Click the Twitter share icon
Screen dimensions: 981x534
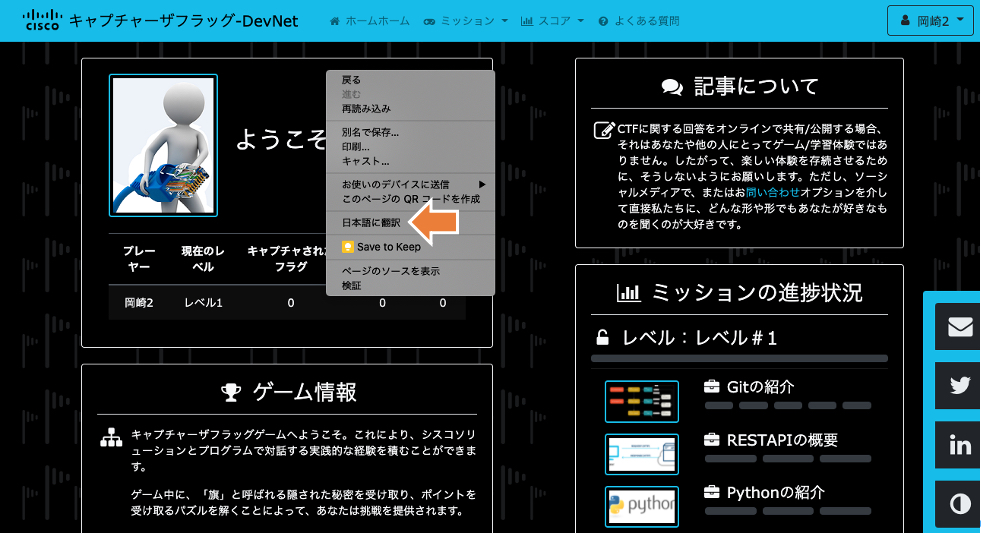959,385
